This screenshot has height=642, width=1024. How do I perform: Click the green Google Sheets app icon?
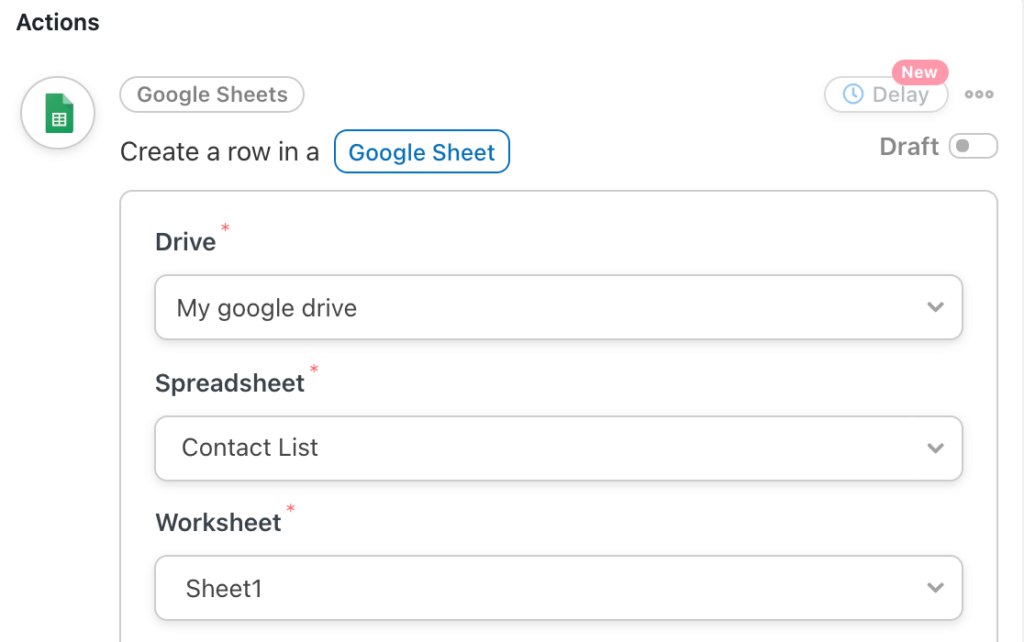pos(58,113)
